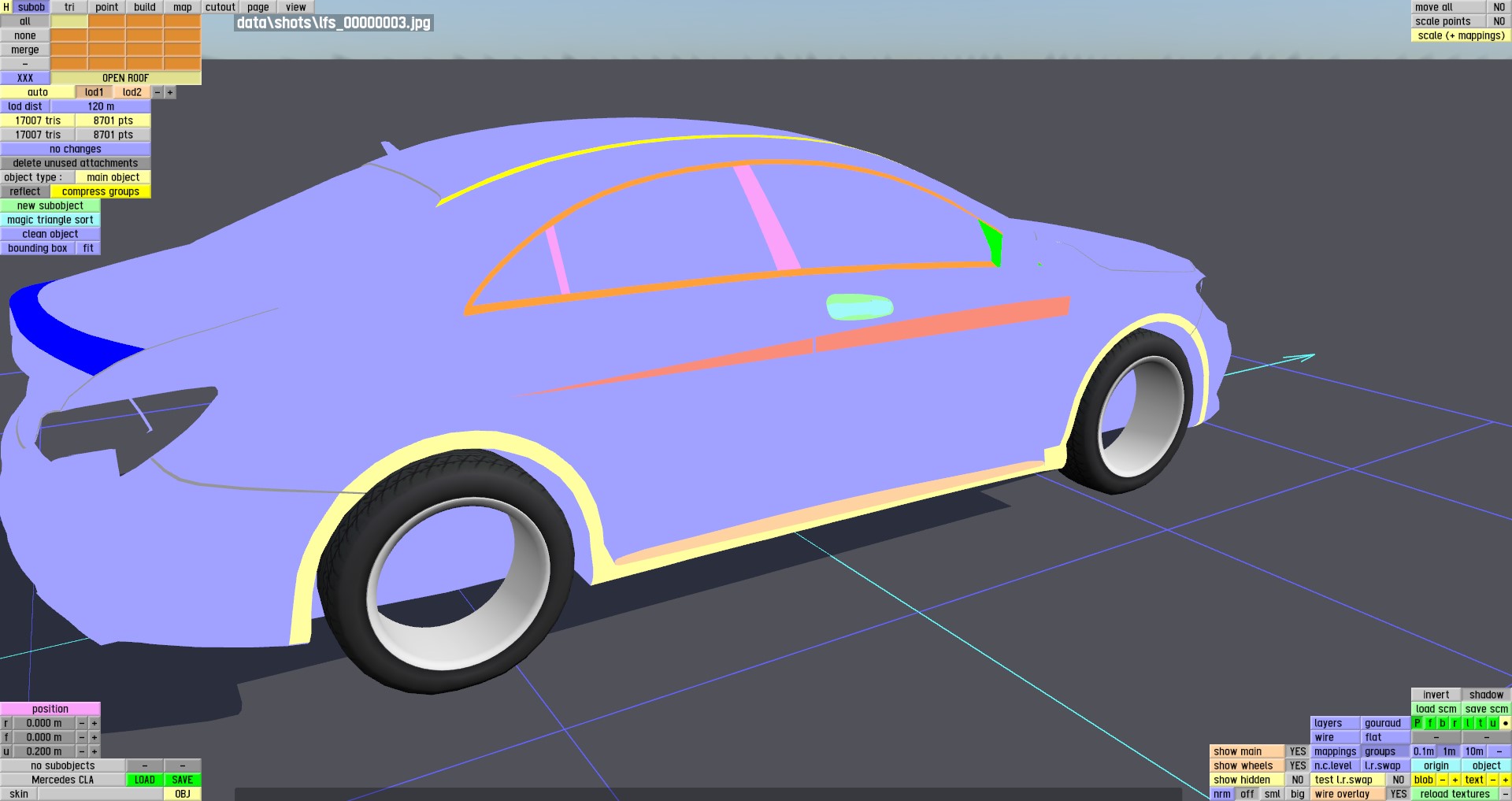Run magic triangle sort
Screen dimensions: 1512x801
point(50,220)
